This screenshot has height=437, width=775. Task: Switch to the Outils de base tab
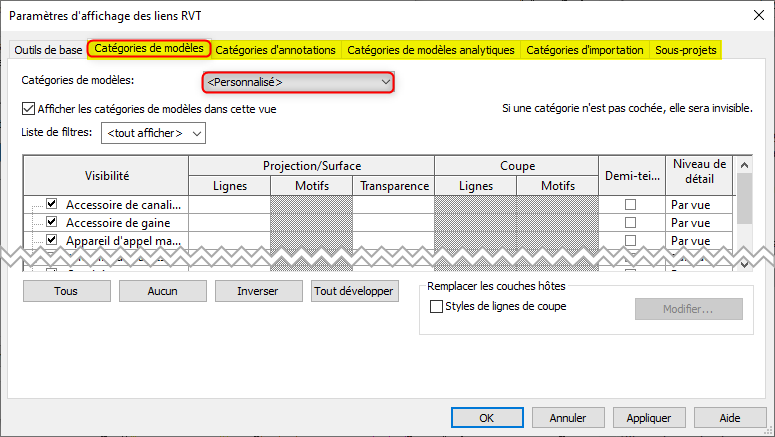47,50
